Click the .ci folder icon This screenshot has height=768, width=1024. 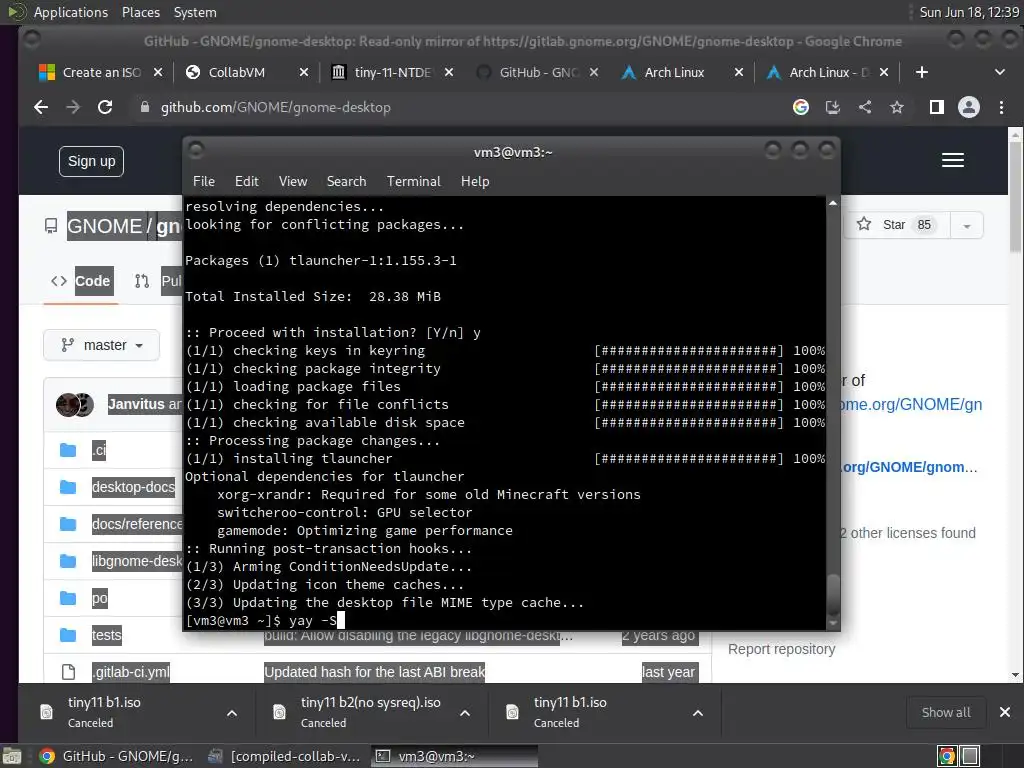[x=68, y=450]
